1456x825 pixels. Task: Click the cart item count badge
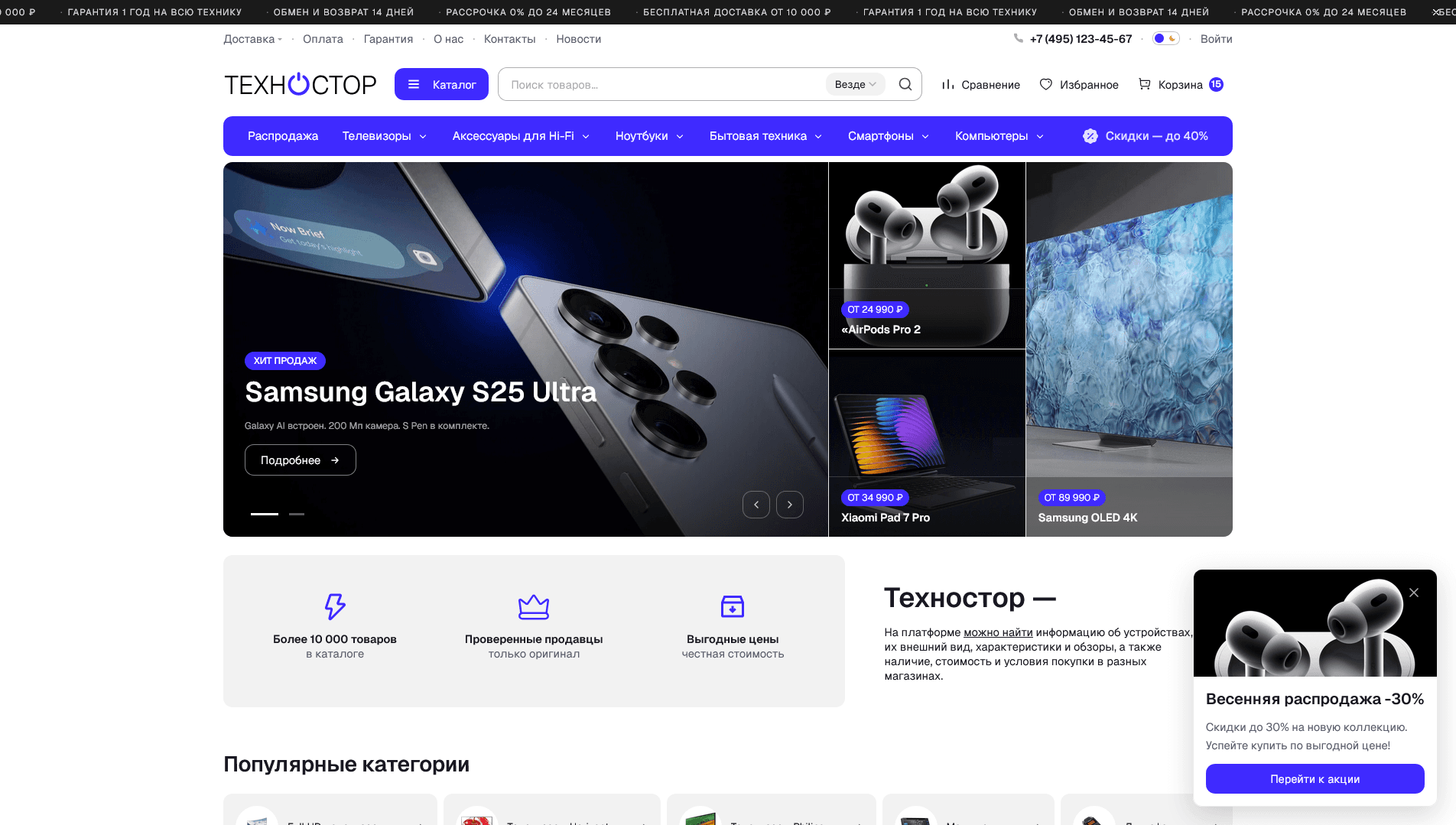click(1216, 84)
